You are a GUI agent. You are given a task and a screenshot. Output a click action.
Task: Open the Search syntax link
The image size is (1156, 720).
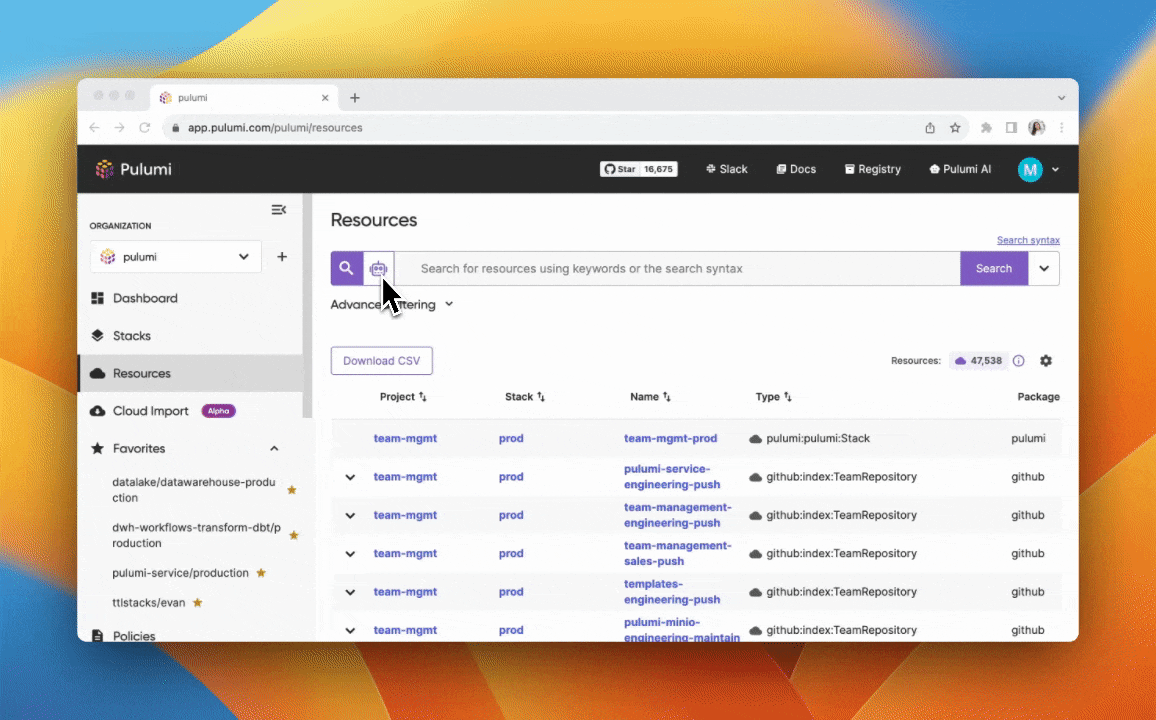[1028, 240]
